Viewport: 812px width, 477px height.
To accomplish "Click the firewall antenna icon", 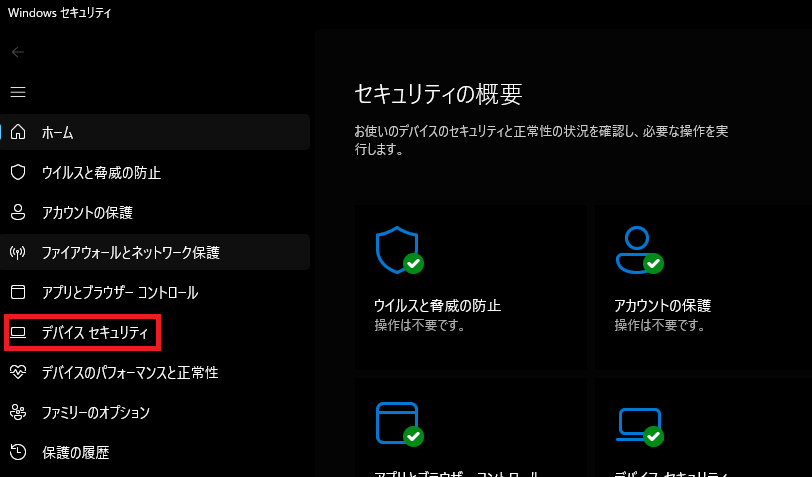I will click(18, 252).
